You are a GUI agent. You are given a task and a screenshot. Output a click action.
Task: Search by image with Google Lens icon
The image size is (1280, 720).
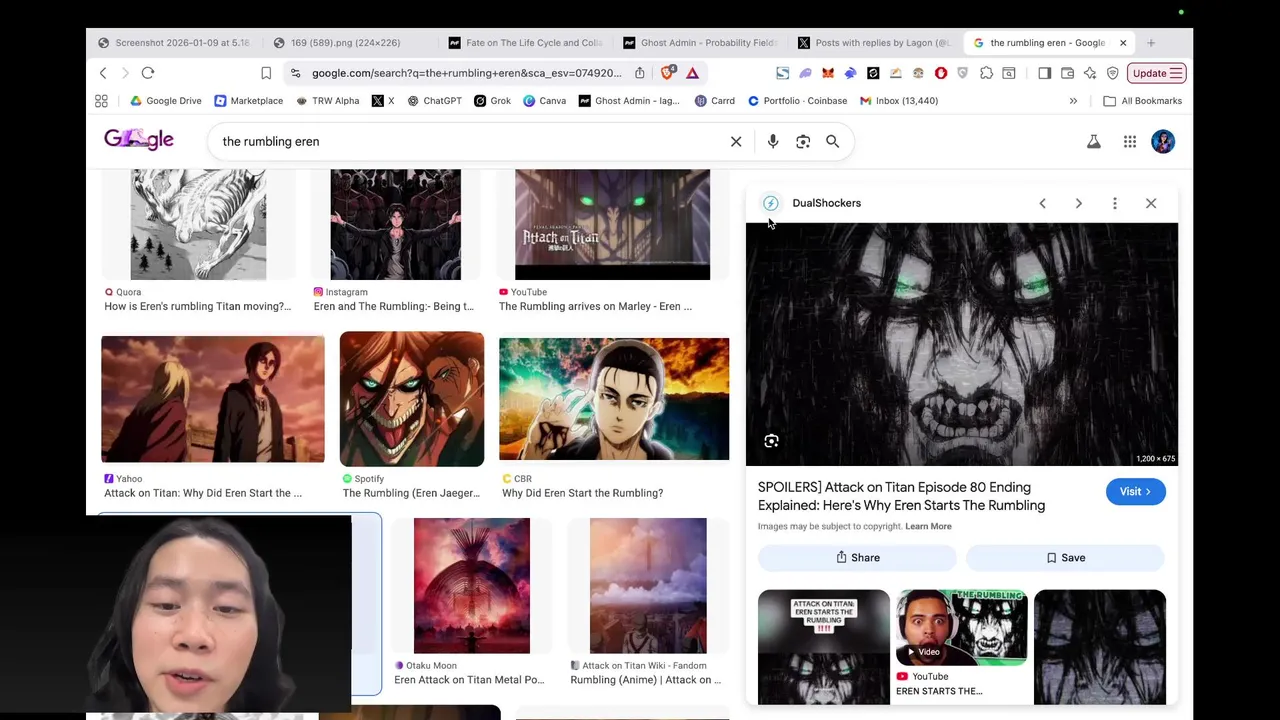[803, 142]
